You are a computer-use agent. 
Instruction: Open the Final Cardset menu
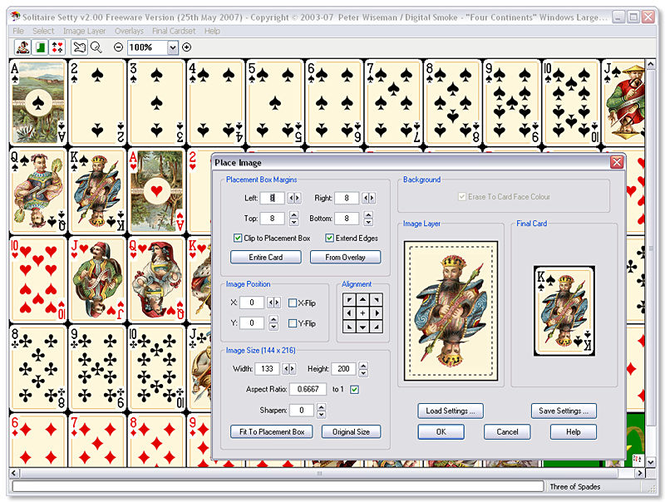pyautogui.click(x=176, y=31)
